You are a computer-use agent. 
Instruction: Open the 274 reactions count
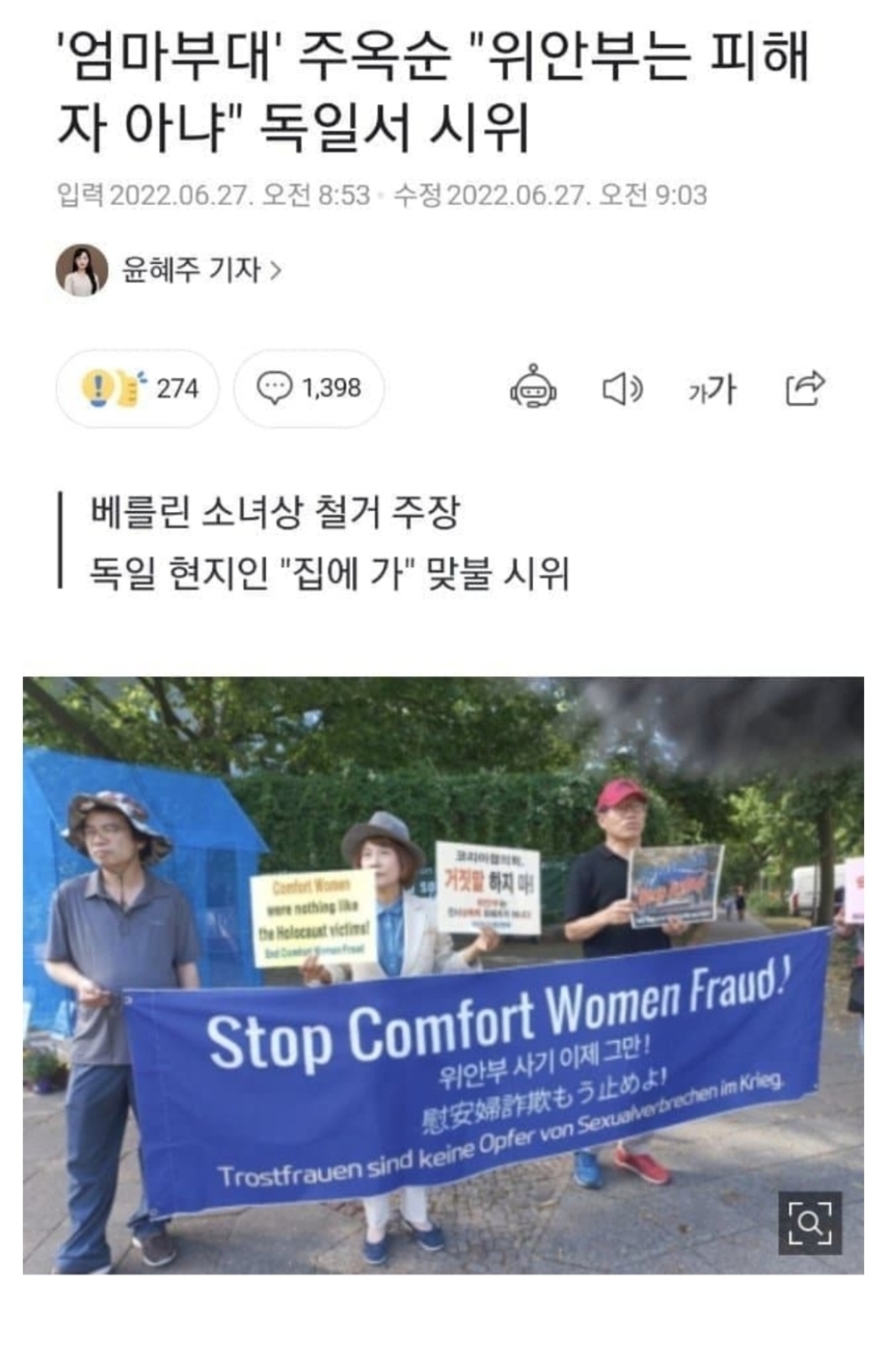(x=177, y=388)
